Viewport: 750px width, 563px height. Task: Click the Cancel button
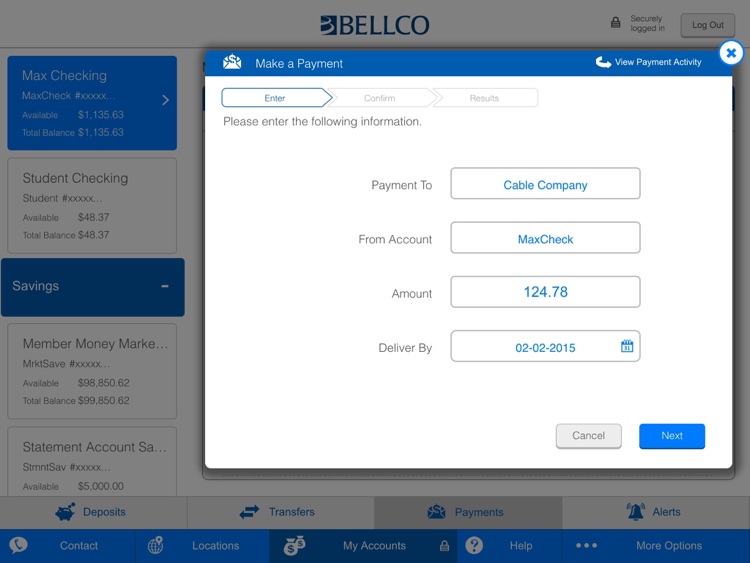coord(588,436)
